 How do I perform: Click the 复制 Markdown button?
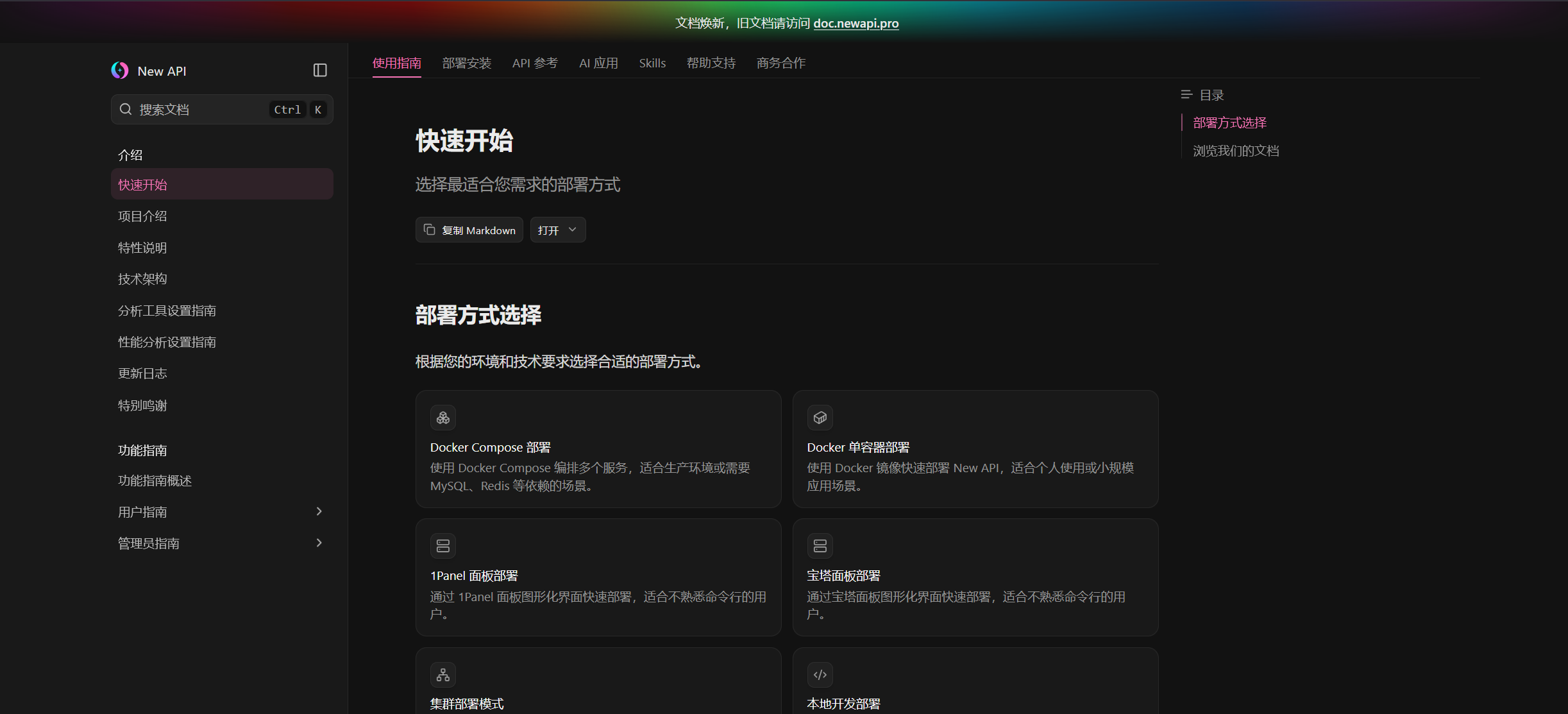[469, 230]
